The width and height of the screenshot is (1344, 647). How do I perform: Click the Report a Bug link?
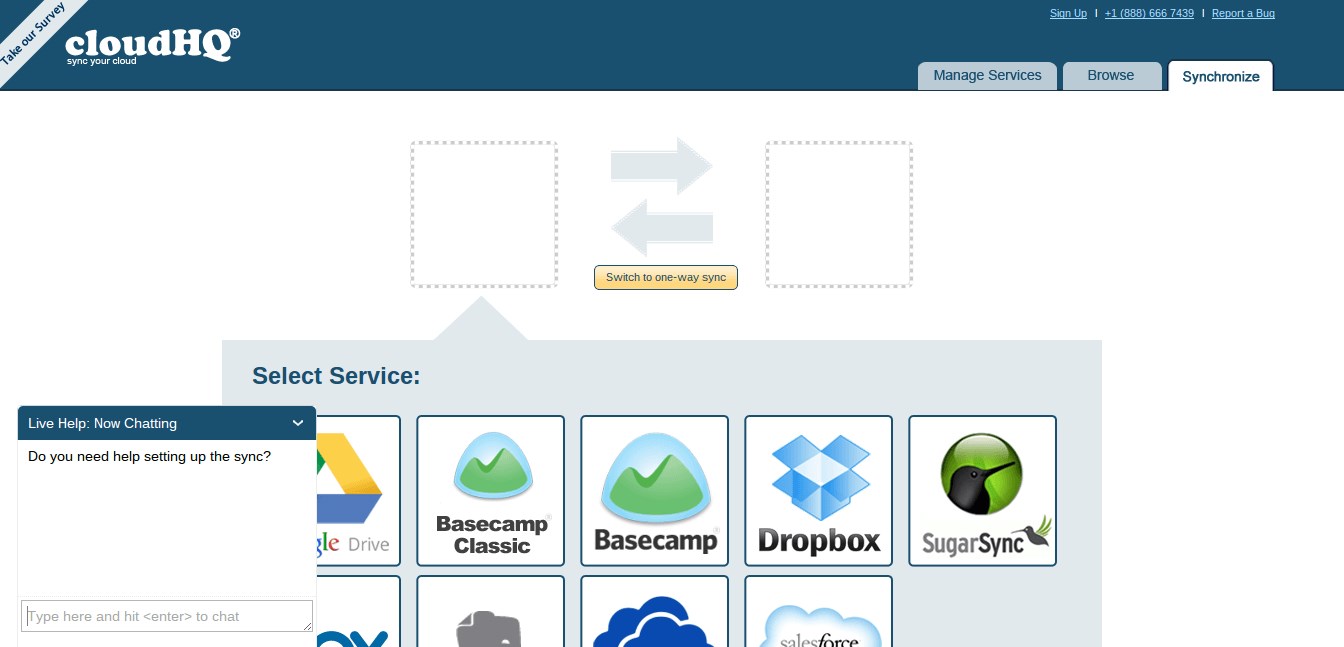click(x=1243, y=13)
